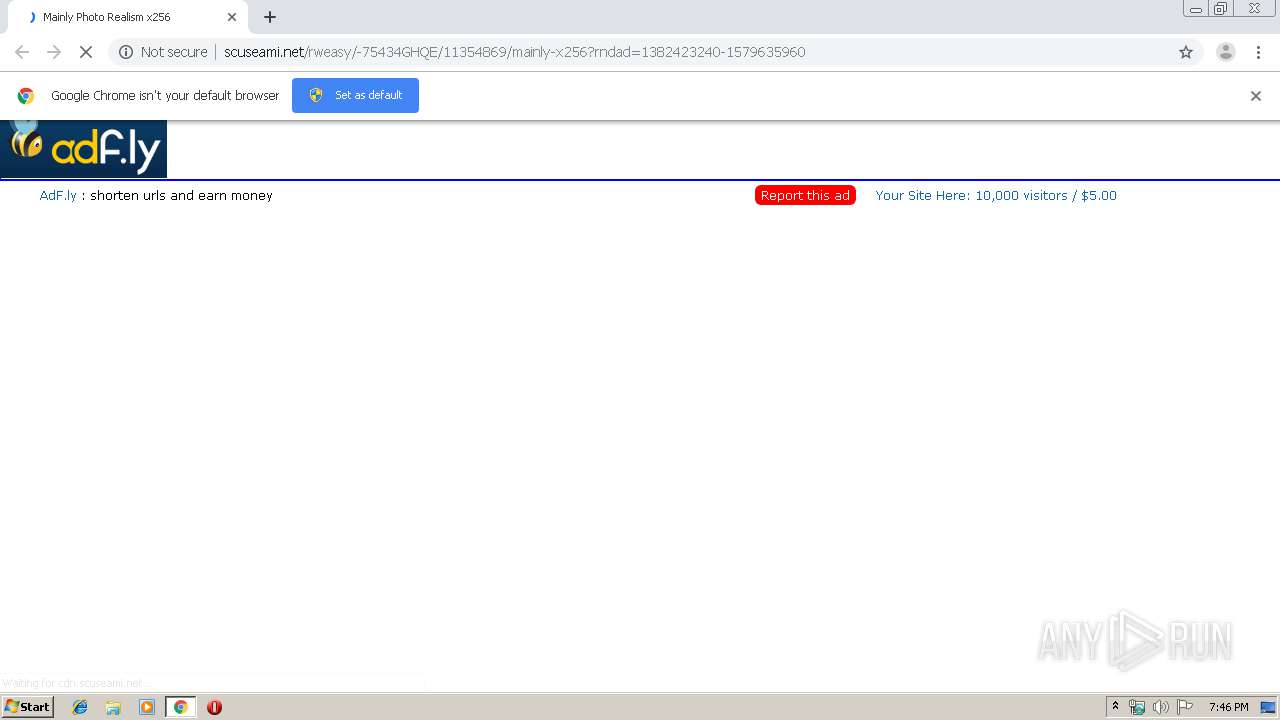The height and width of the screenshot is (720, 1280).
Task: View site info for Not secure
Action: coord(163,52)
